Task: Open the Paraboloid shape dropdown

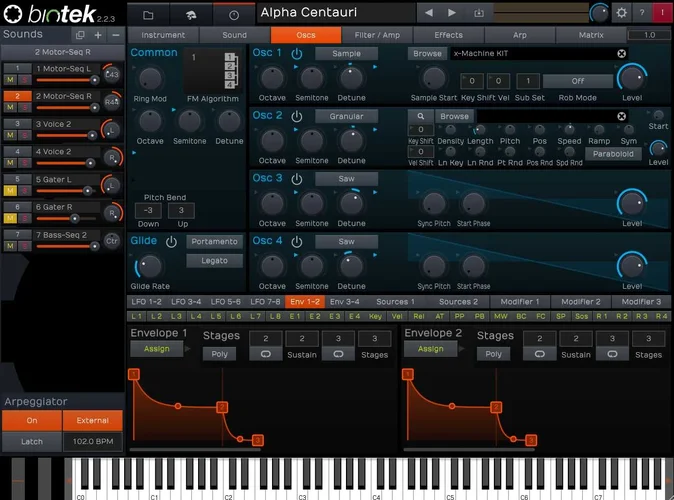Action: [x=614, y=154]
